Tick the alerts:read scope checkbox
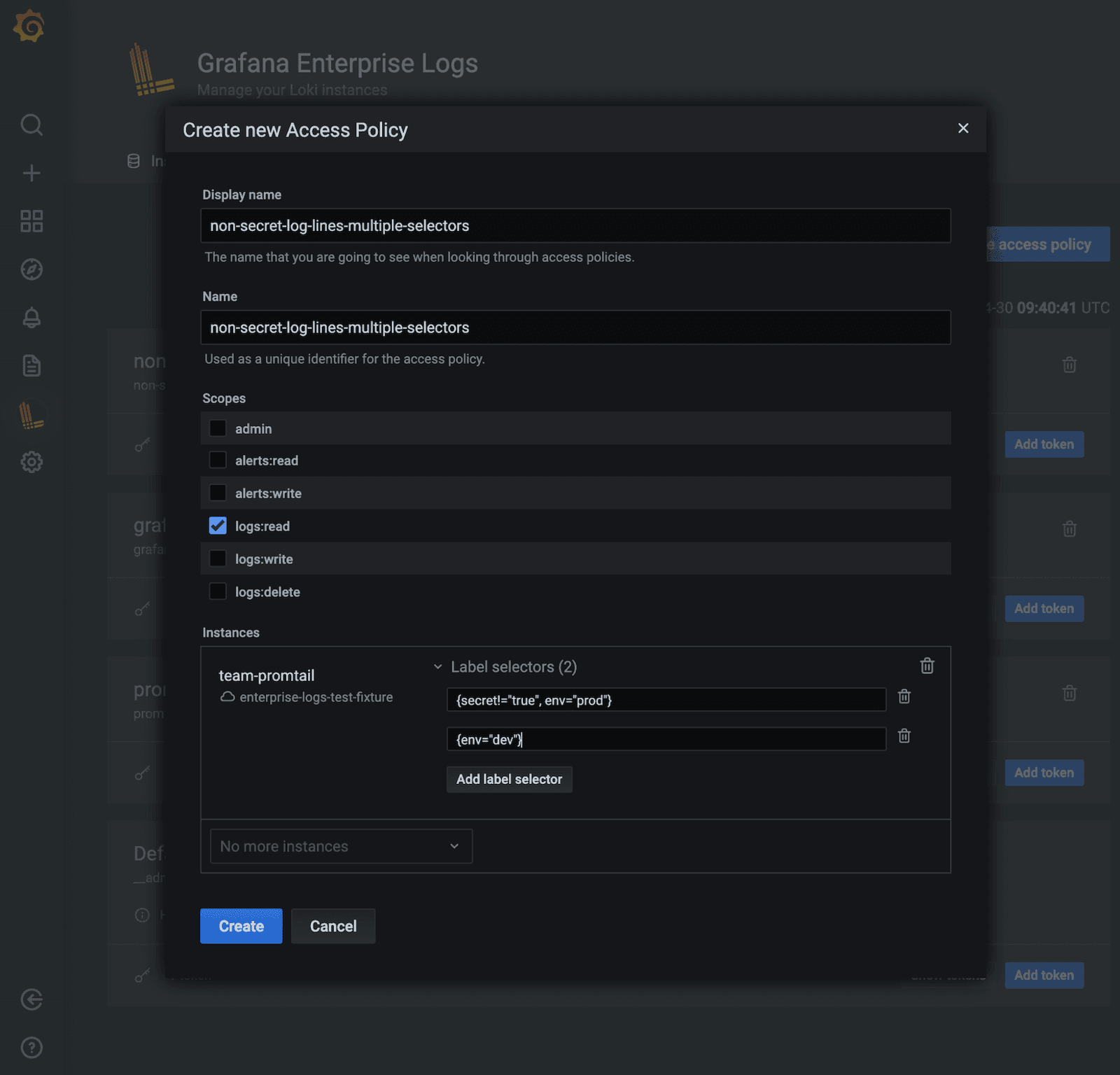This screenshot has height=1075, width=1120. [218, 461]
